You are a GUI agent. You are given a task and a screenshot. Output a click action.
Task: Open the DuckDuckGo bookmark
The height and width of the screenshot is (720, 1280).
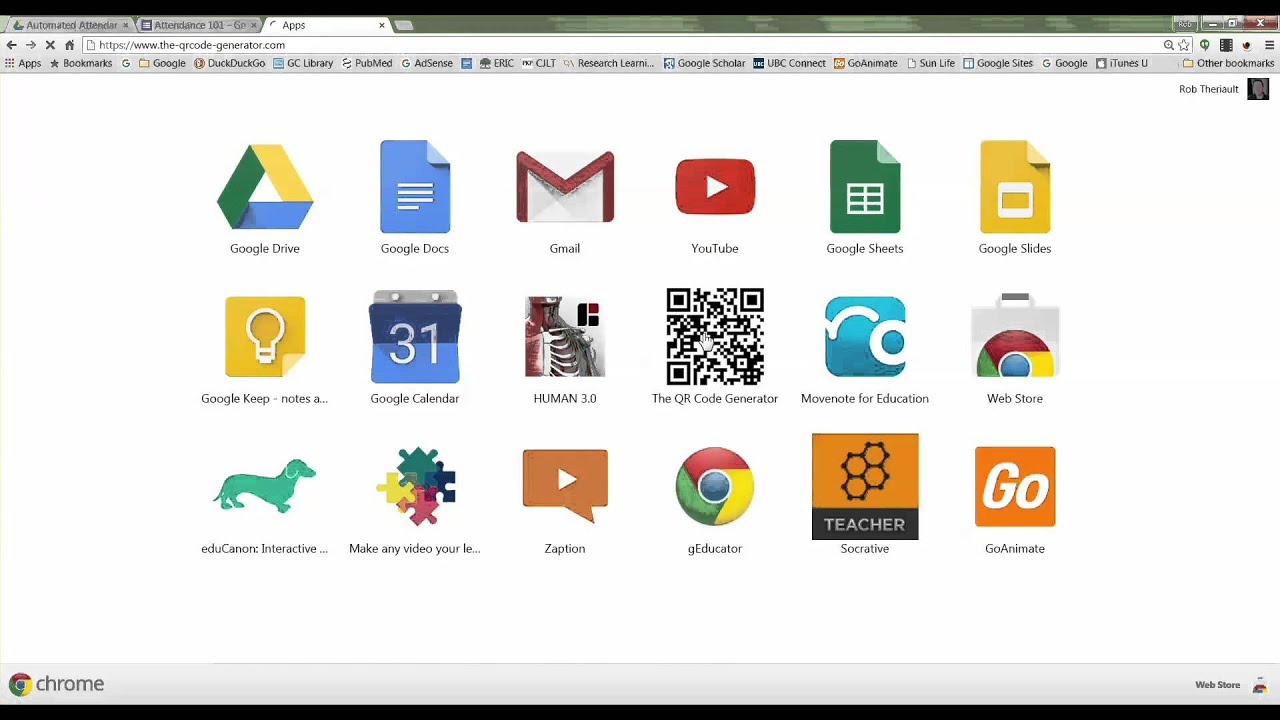tap(229, 63)
